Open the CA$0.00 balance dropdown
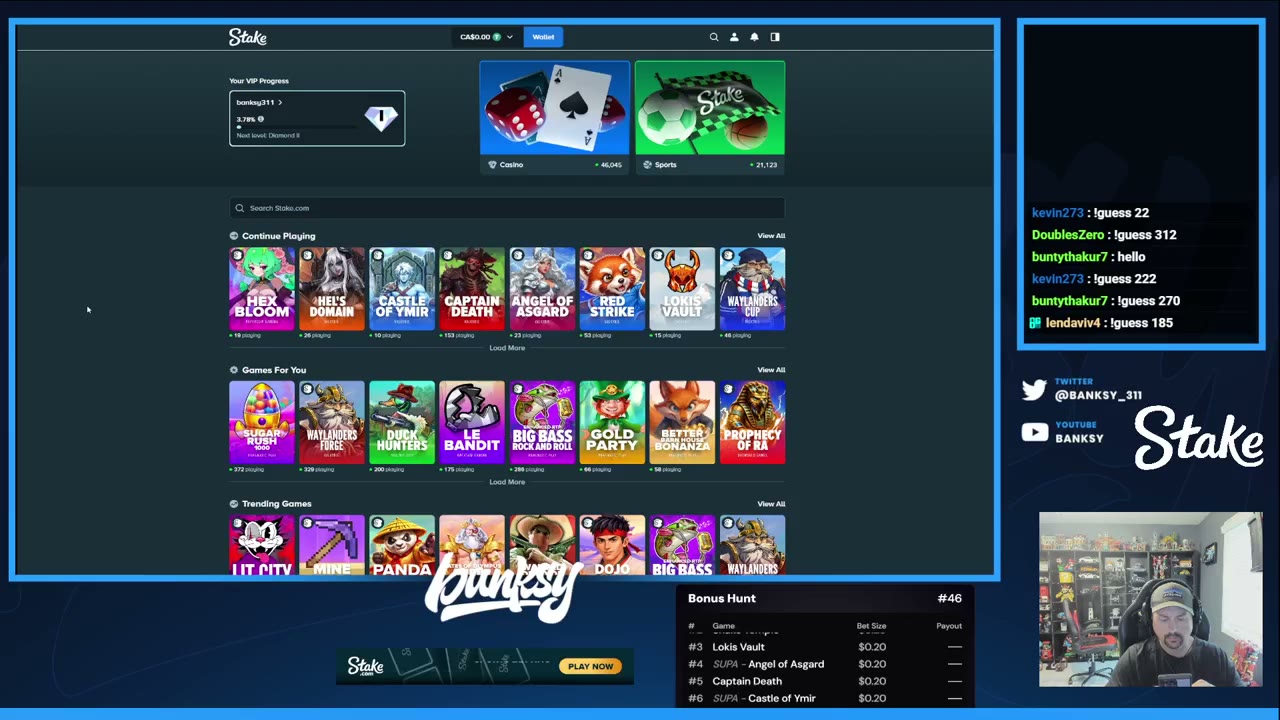The width and height of the screenshot is (1280, 720). pyautogui.click(x=486, y=37)
